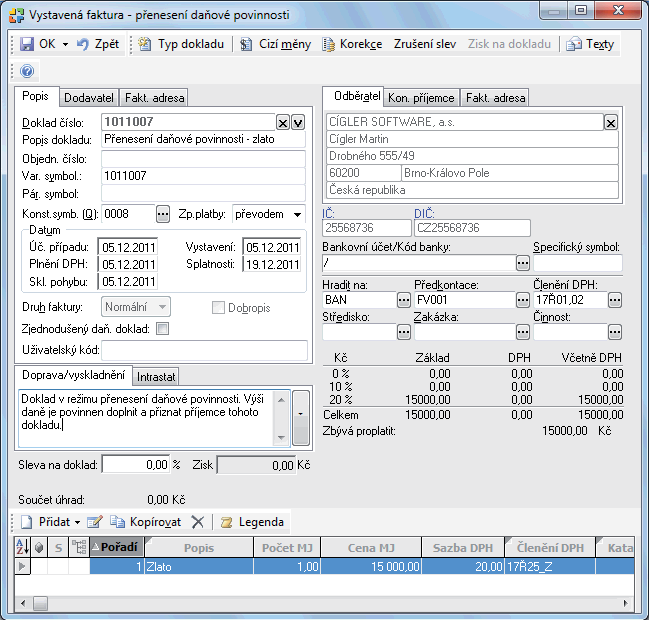Screen dimensions: 649x620
Task: Click the Zpět button
Action: click(x=97, y=45)
